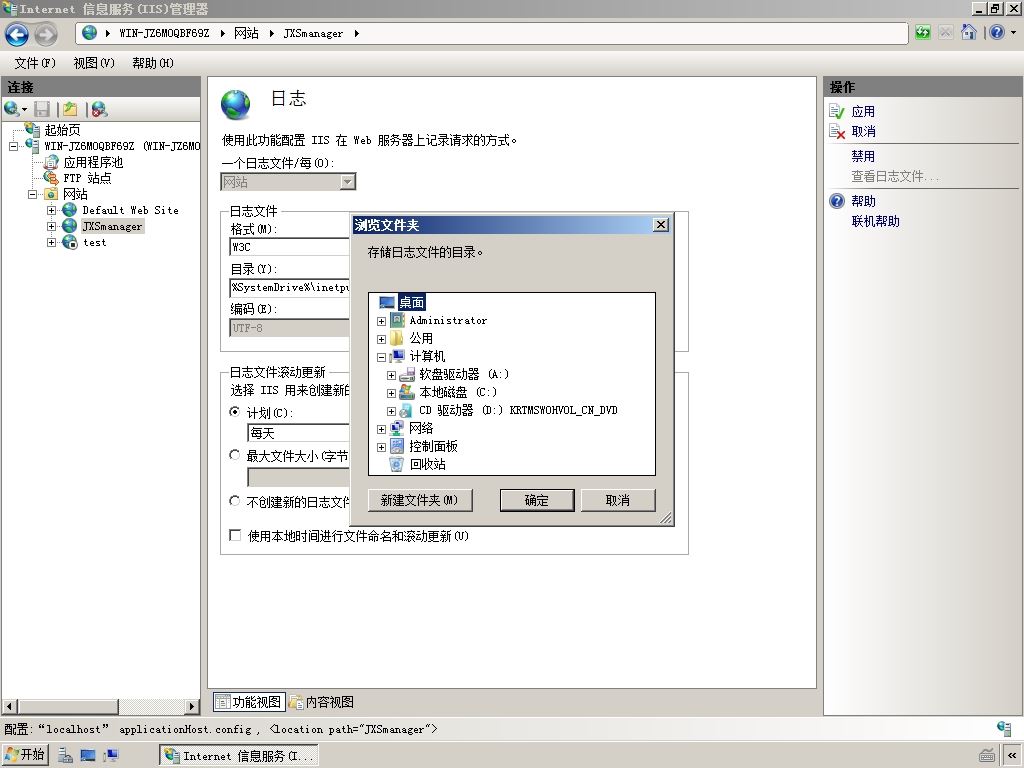
Task: Click the 禁用 action link
Action: [863, 156]
